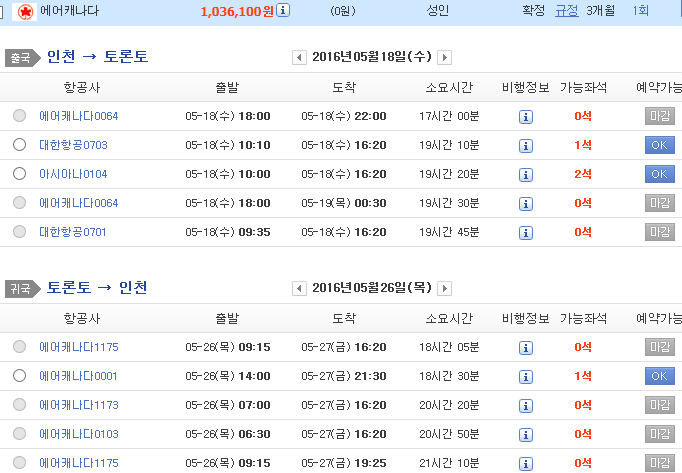Open flight info for 에어캐나다0064 arriving 00:30
This screenshot has height=473, width=682.
point(526,204)
